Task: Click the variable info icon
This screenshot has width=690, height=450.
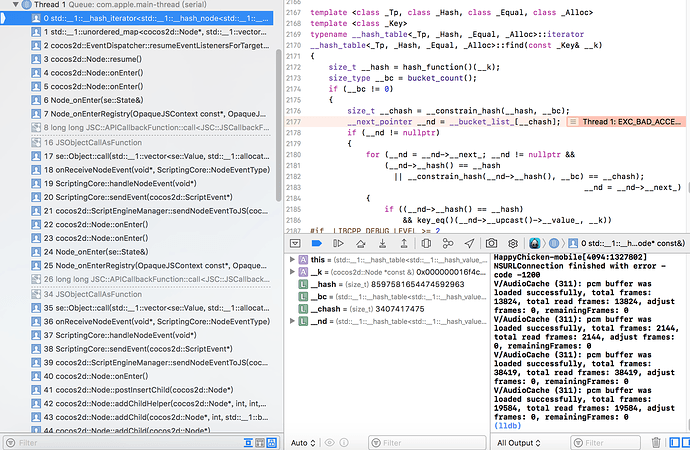Action: [344, 443]
